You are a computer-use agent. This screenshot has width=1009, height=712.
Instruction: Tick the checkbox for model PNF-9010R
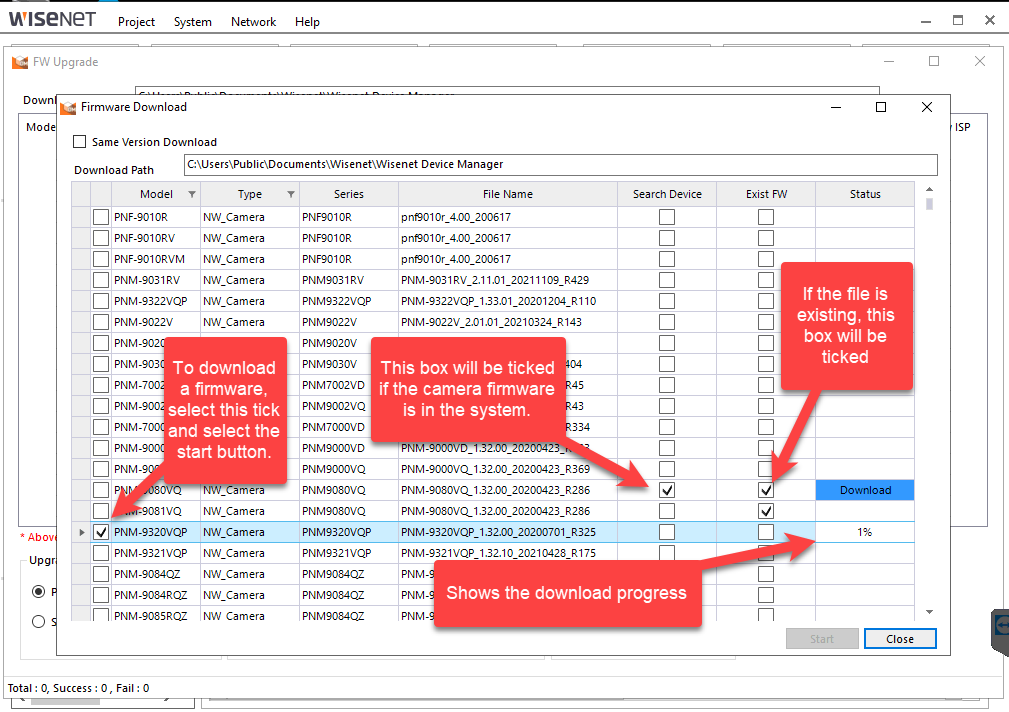tap(101, 217)
